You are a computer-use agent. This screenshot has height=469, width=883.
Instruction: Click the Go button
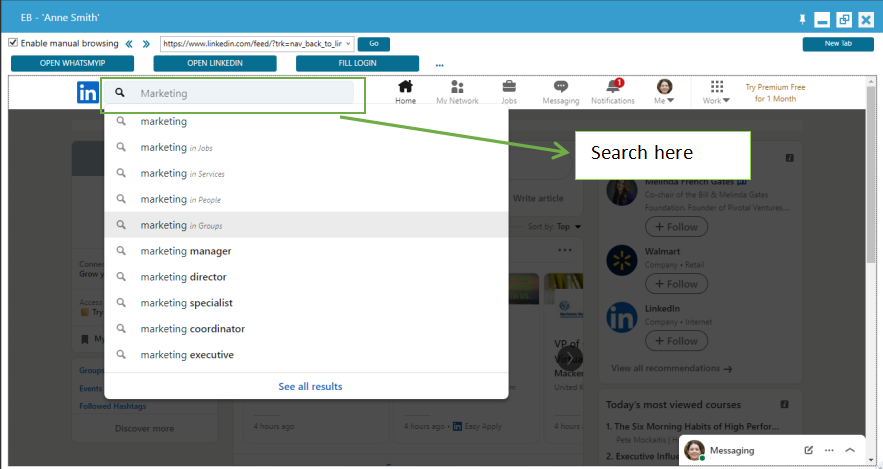click(374, 44)
